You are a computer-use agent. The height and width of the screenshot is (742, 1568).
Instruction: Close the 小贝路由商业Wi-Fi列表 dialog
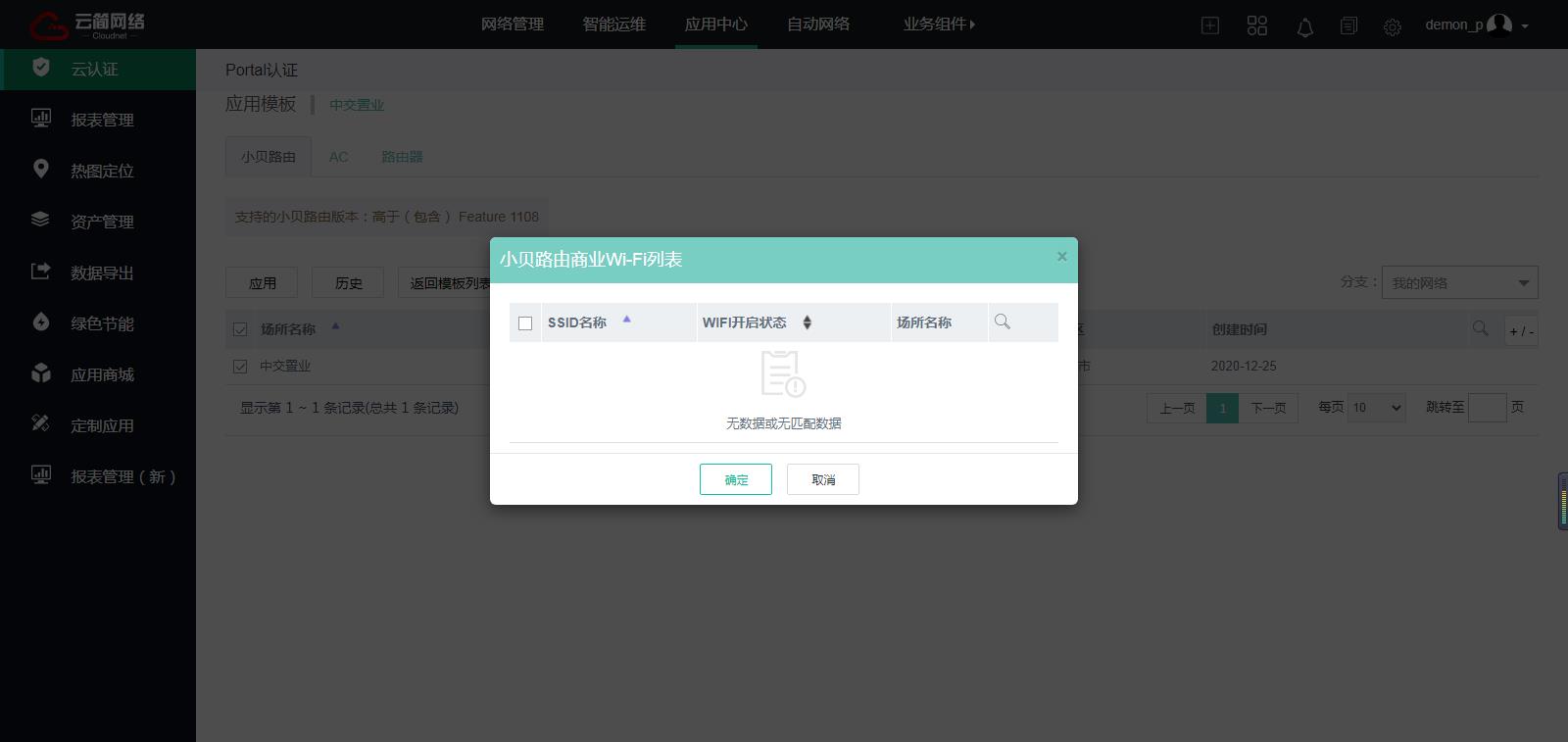(1061, 257)
